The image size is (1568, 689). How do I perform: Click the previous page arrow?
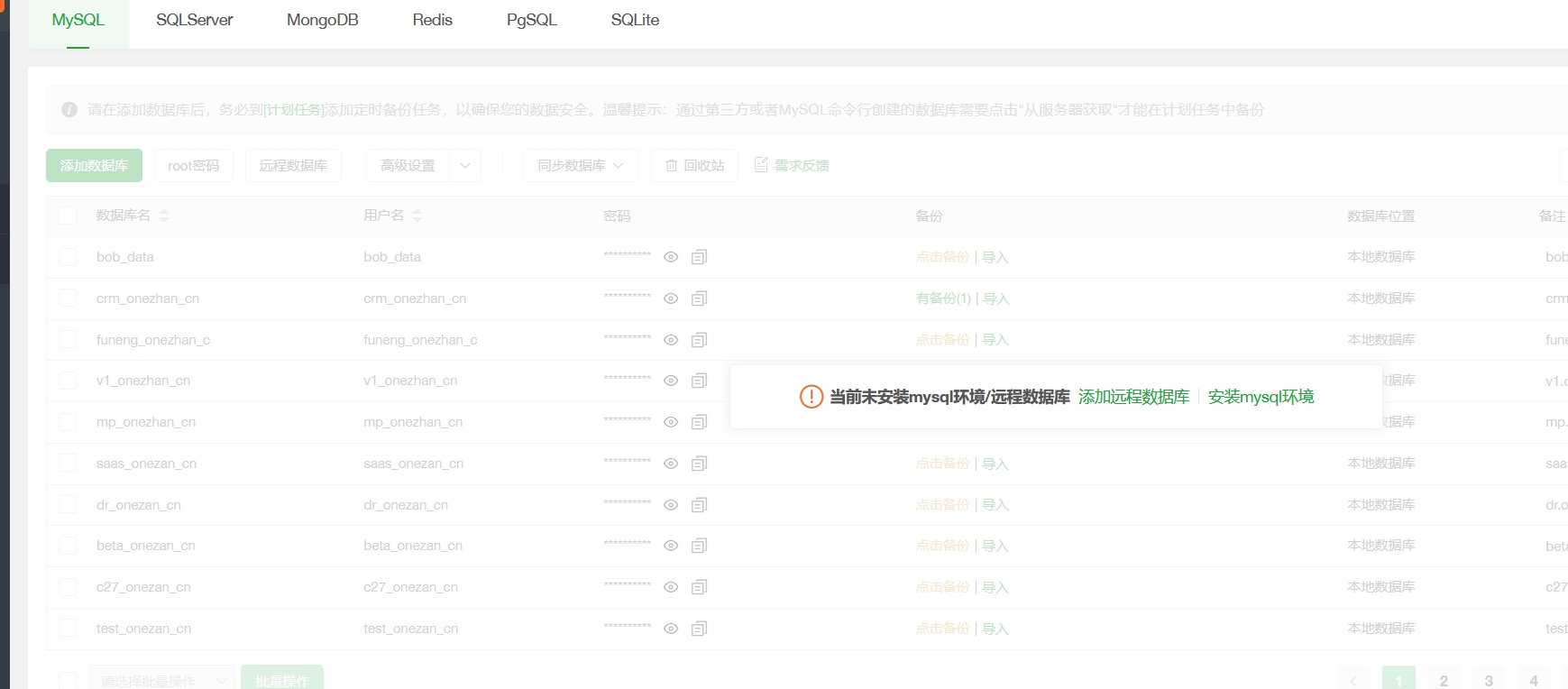(1353, 678)
